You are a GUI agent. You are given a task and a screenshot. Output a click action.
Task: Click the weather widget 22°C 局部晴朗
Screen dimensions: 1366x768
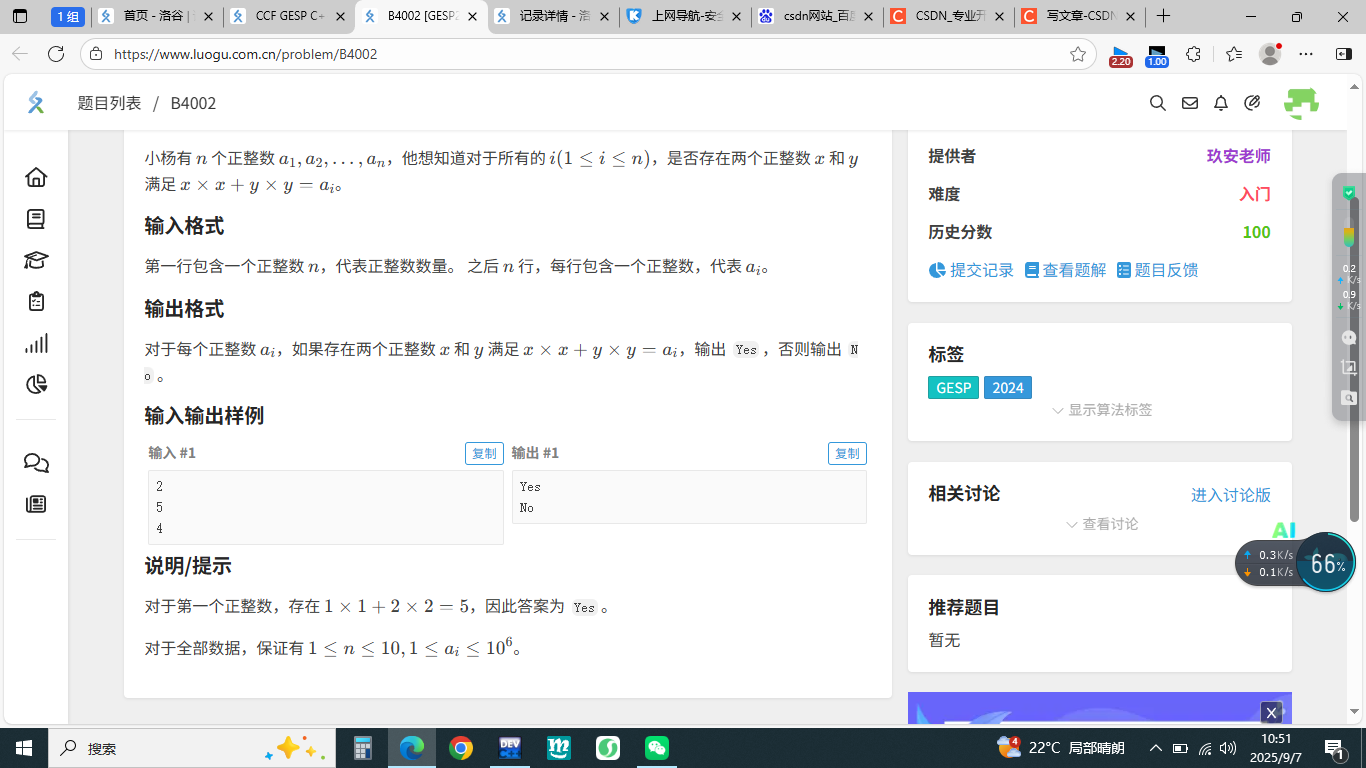(x=1061, y=747)
